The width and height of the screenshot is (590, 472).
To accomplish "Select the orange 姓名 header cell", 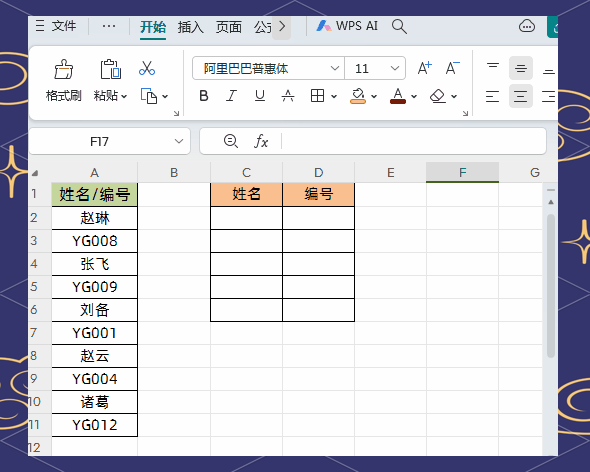I will click(x=246, y=195).
